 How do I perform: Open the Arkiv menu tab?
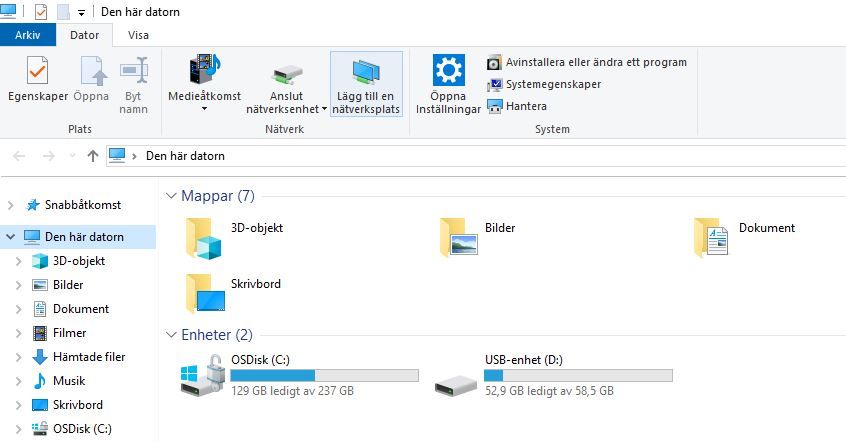(x=28, y=35)
